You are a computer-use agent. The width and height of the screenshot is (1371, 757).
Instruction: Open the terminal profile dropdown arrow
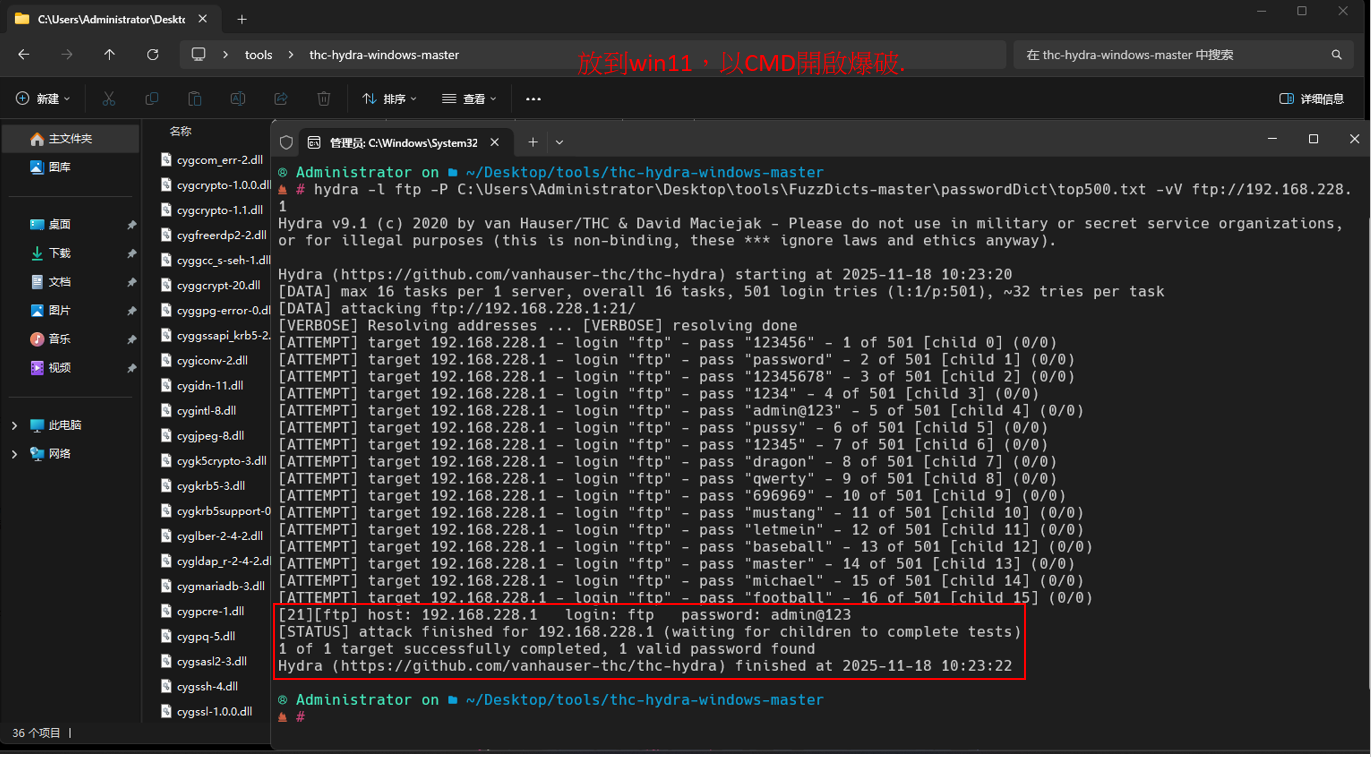tap(559, 143)
